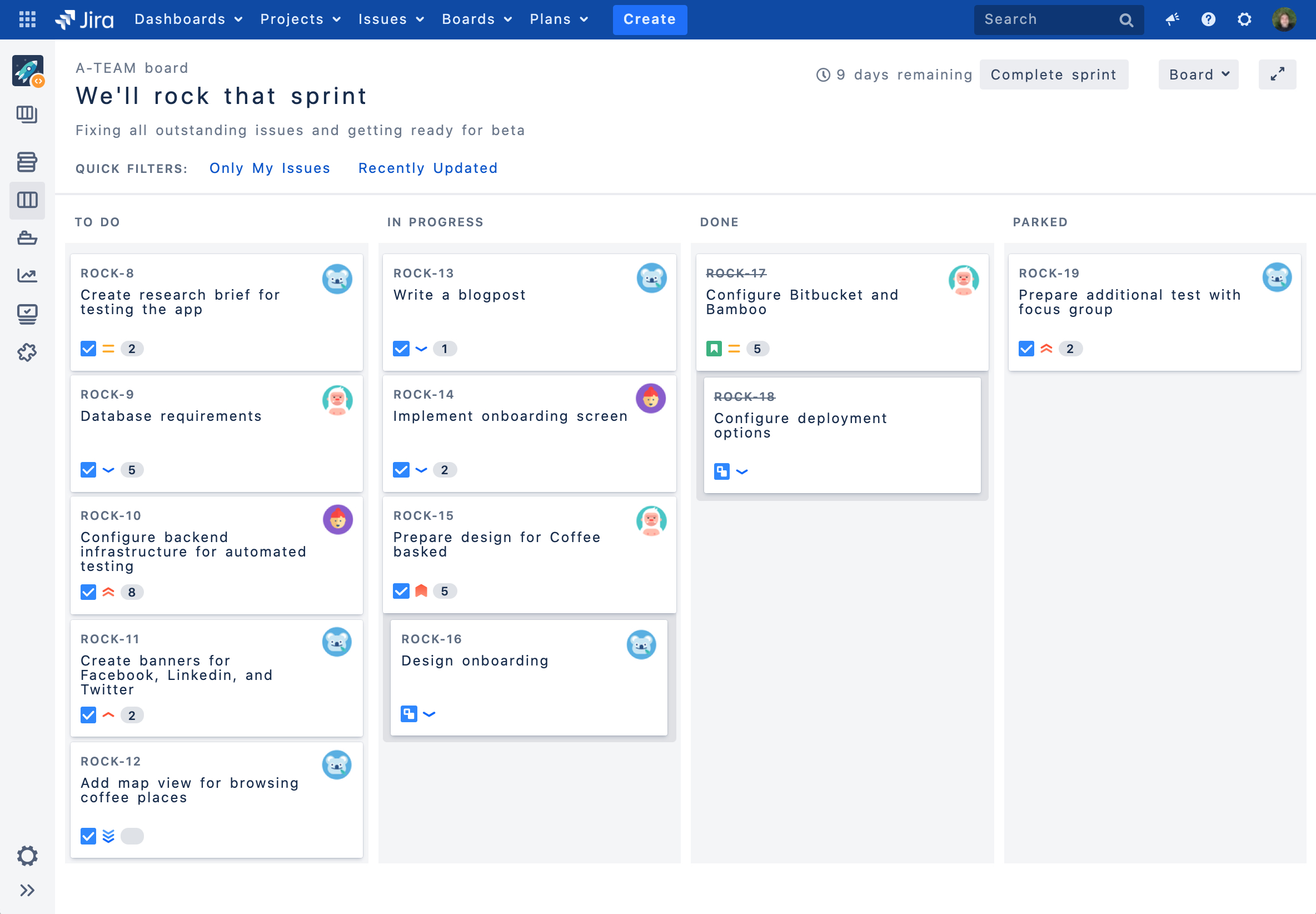Click the backlog list icon in sidebar
The image size is (1316, 914).
(27, 161)
